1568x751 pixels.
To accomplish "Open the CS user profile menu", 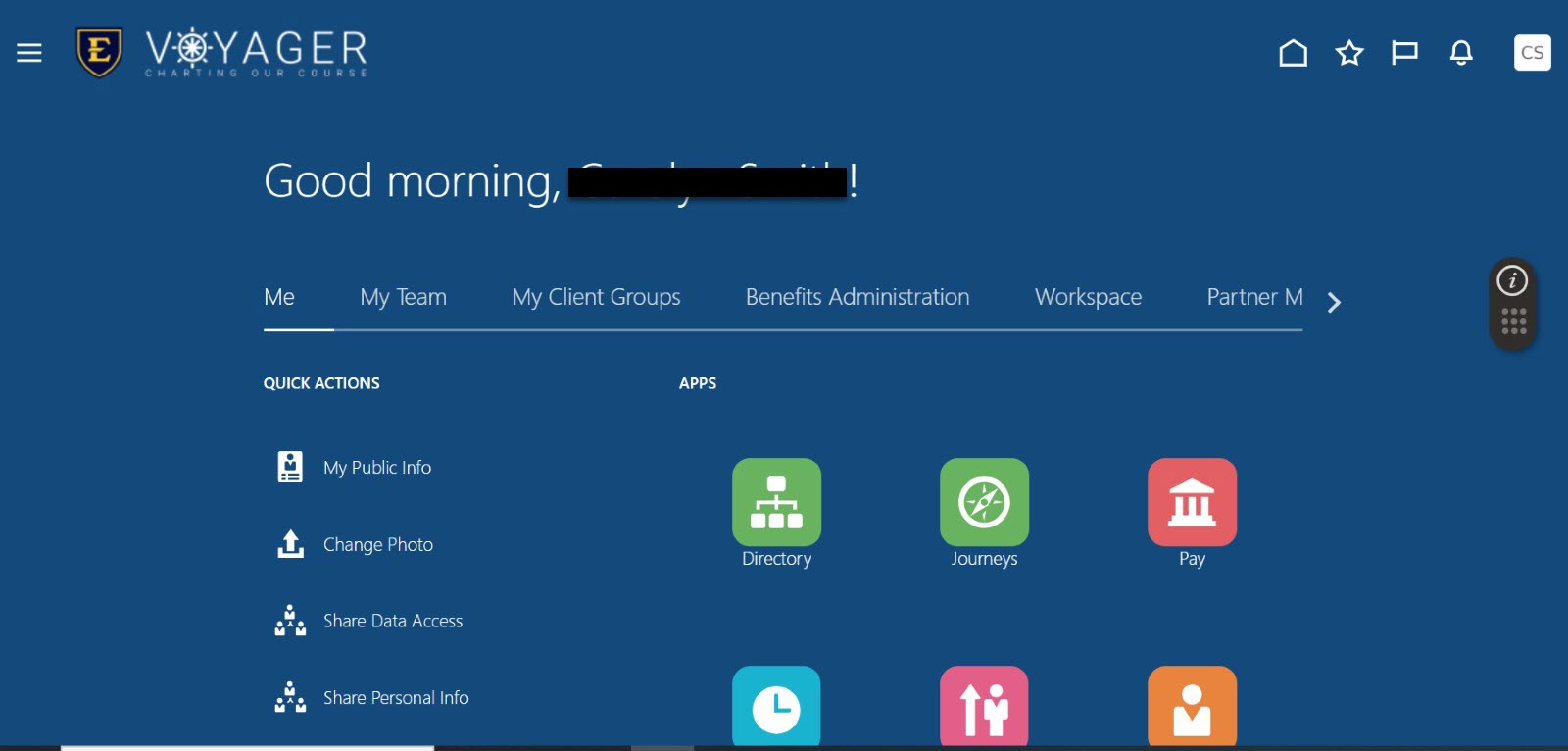I will (1532, 53).
